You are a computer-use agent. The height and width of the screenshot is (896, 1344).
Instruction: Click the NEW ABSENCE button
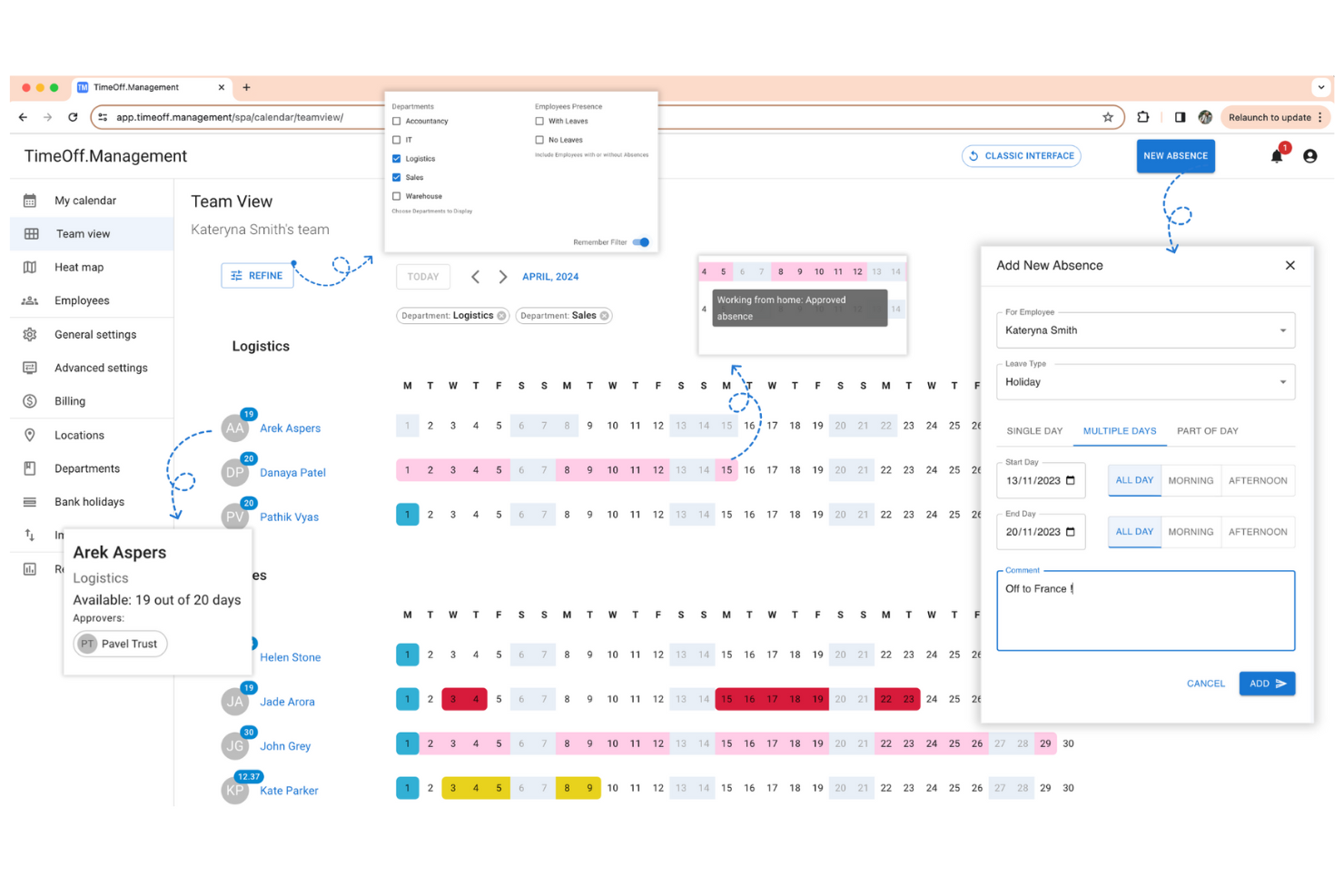pyautogui.click(x=1175, y=155)
